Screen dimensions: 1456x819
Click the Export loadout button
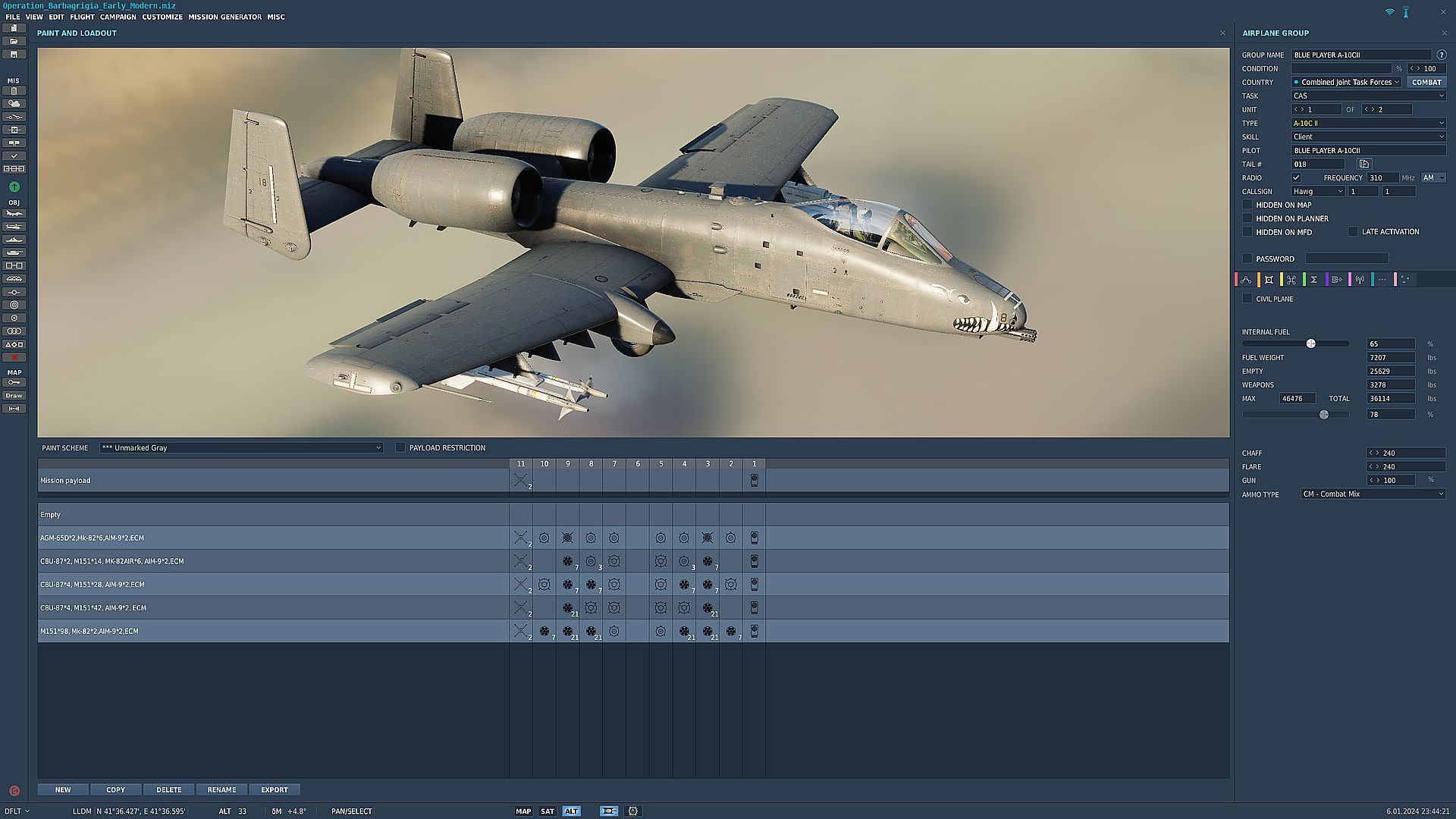click(x=274, y=789)
